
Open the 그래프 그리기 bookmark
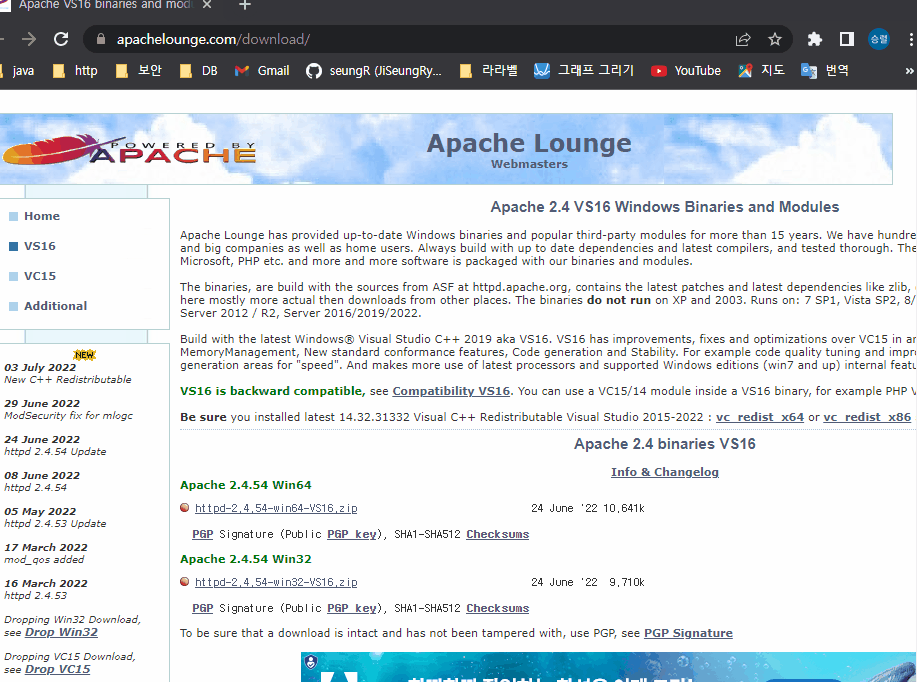(x=584, y=71)
